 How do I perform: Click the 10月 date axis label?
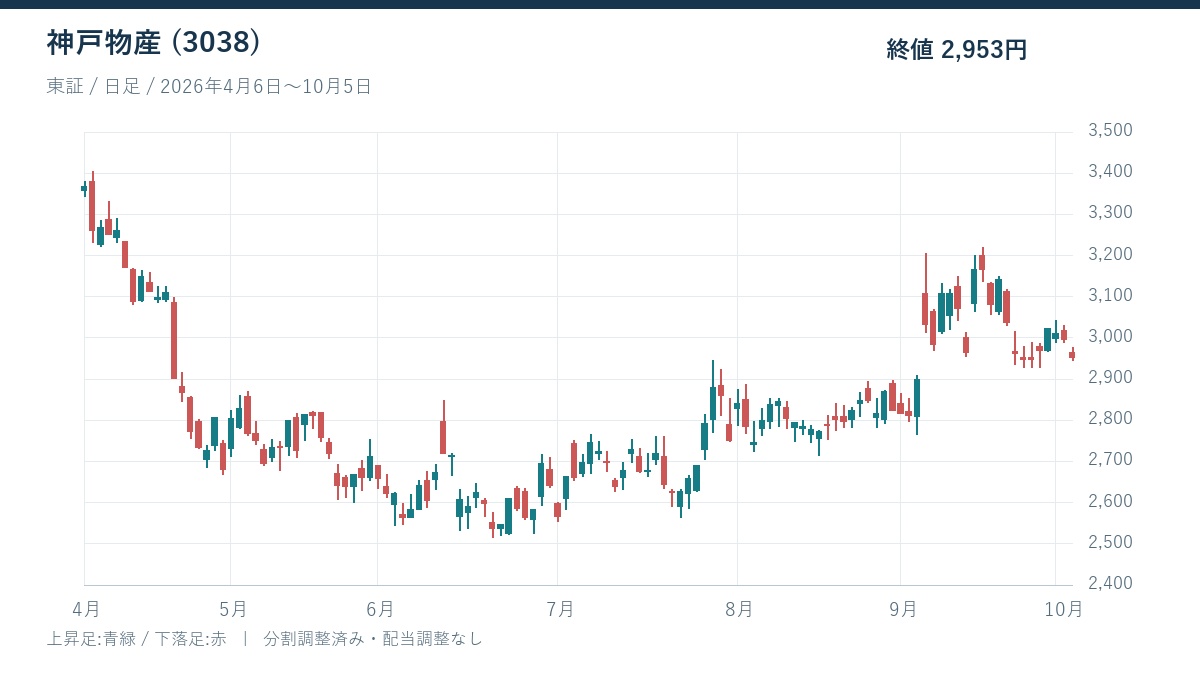[1062, 608]
